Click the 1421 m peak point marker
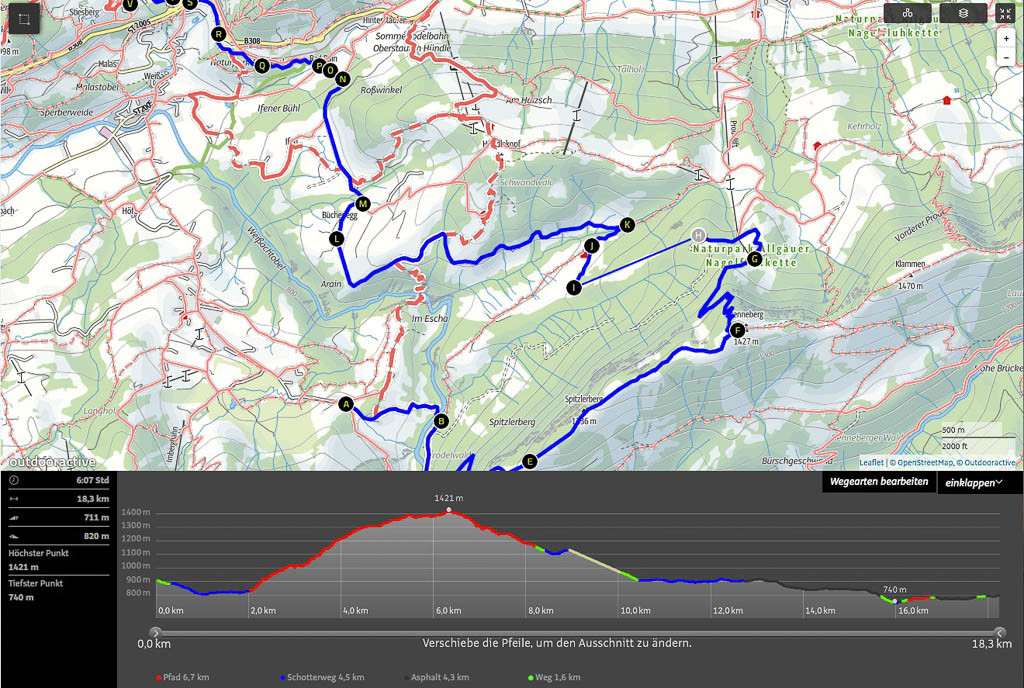Image resolution: width=1024 pixels, height=688 pixels. point(449,510)
